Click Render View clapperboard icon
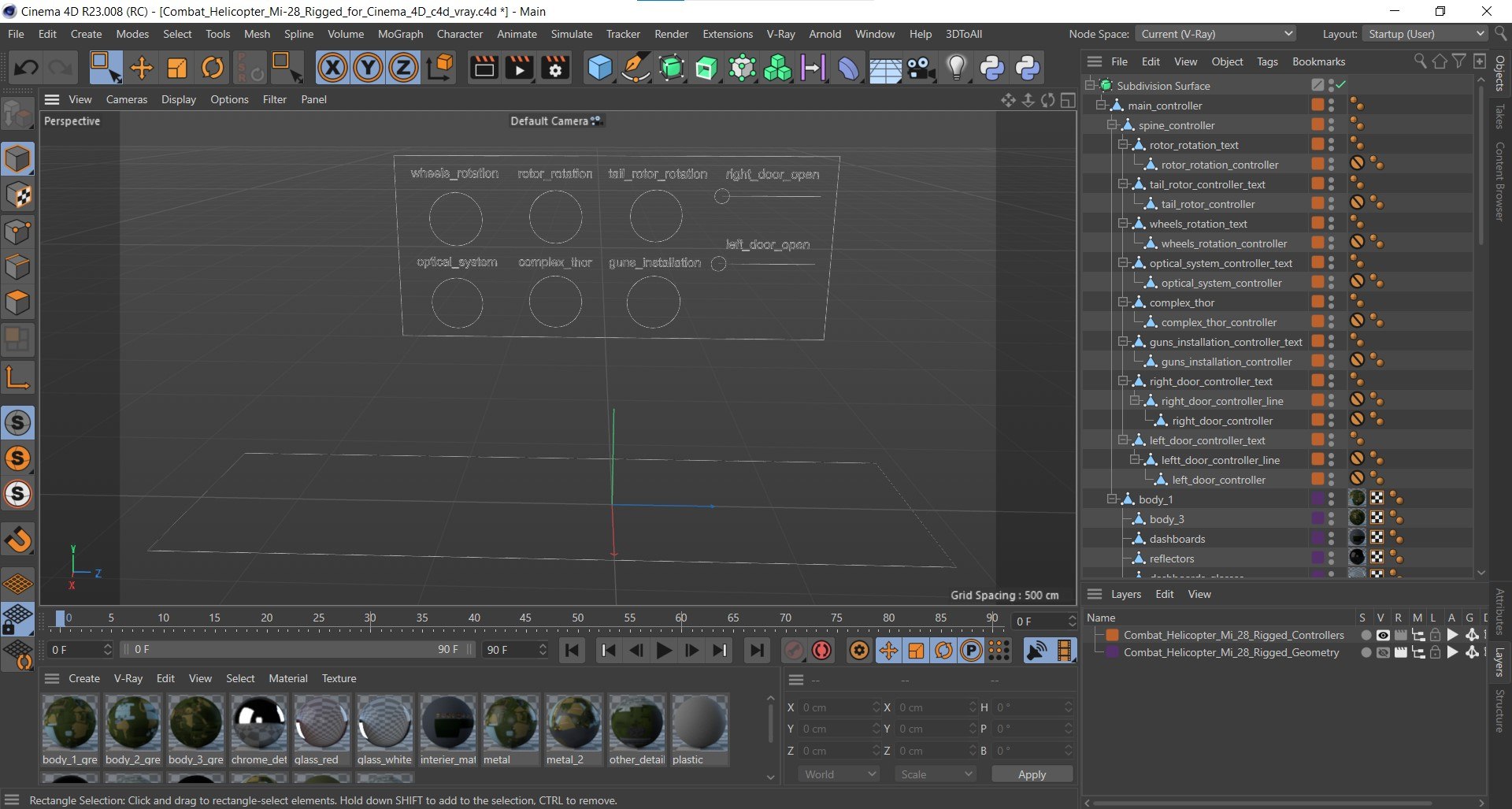The image size is (1512, 809). [x=484, y=68]
